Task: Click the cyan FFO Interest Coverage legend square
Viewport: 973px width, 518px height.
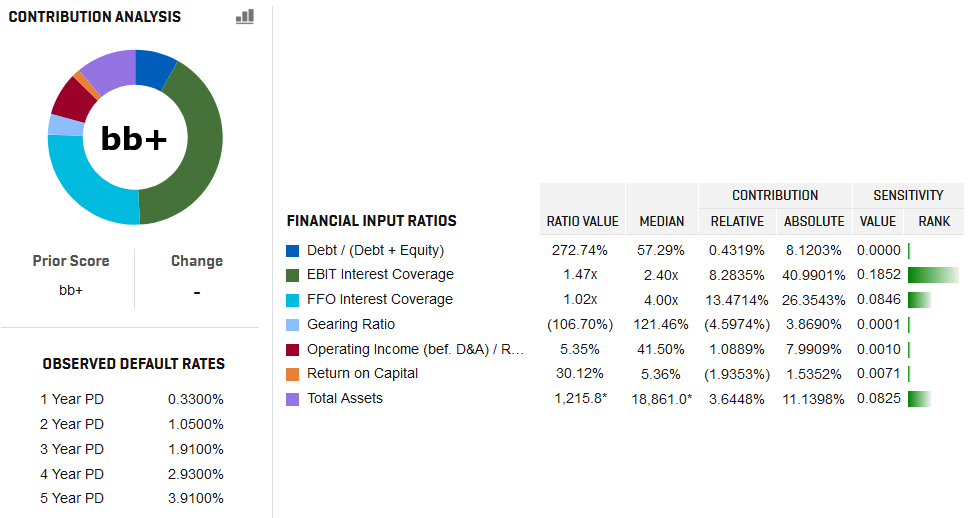Action: tap(293, 300)
